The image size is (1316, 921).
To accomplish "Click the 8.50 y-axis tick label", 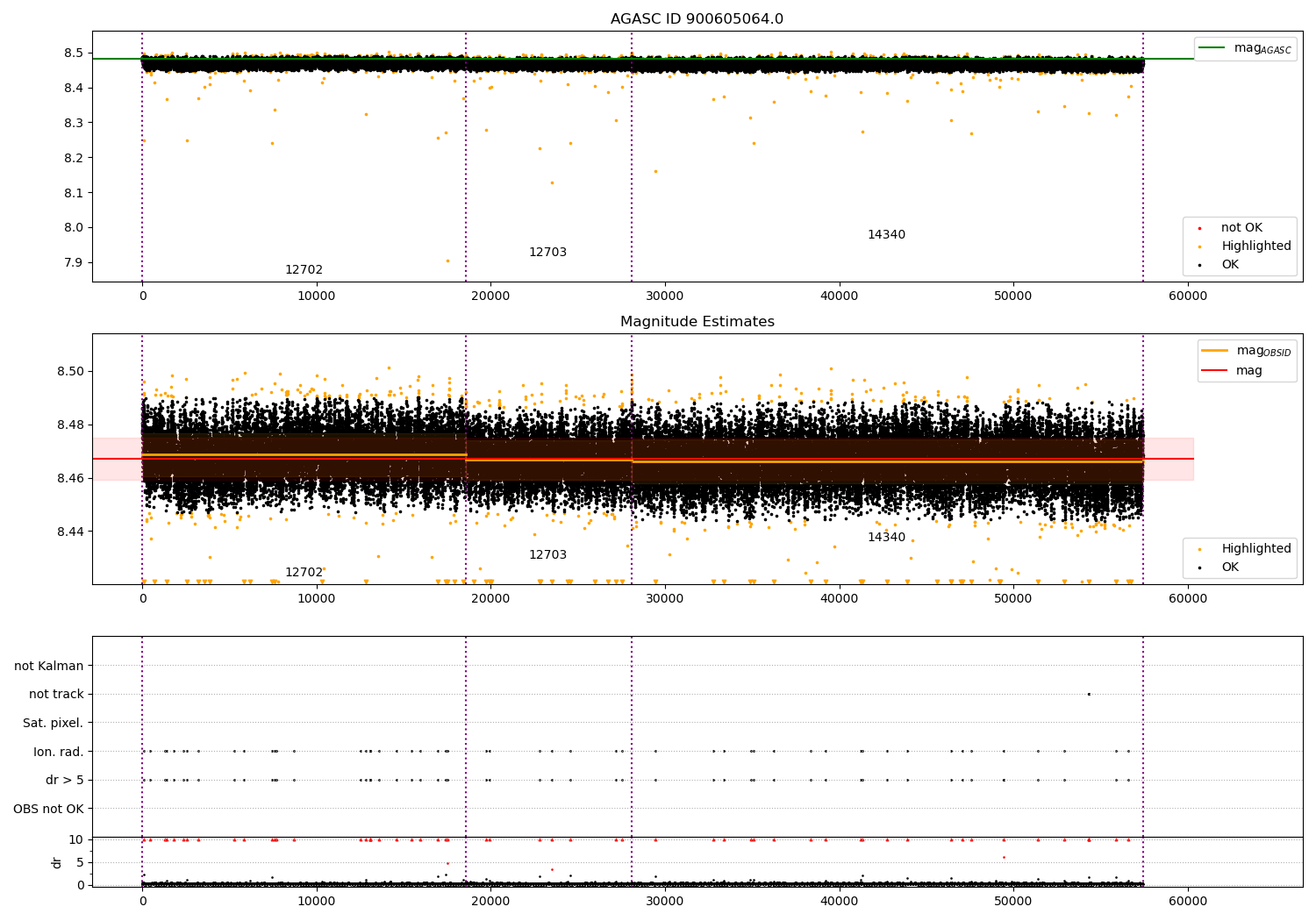I will (70, 371).
